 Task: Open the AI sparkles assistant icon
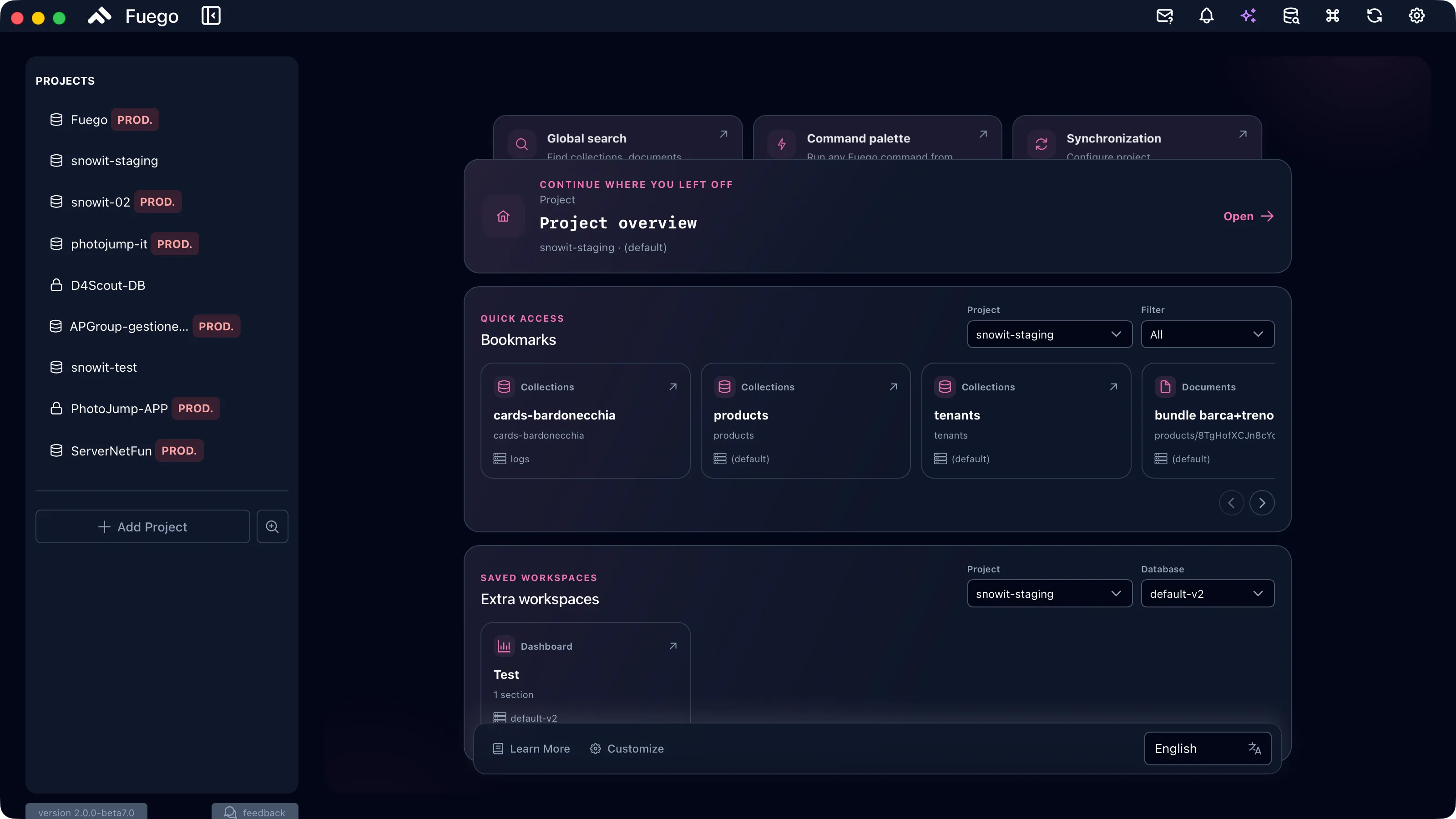coord(1249,16)
